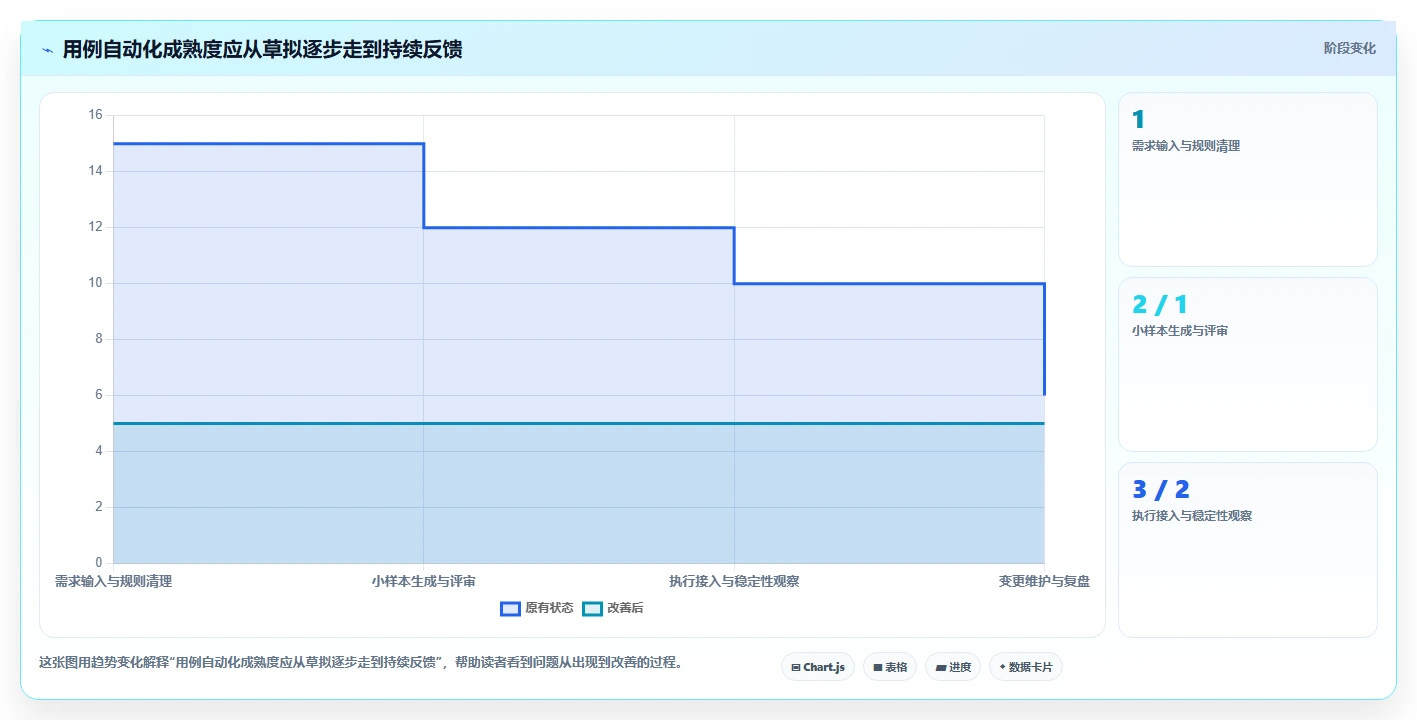This screenshot has width=1417, height=720.
Task: Open the card numbered 1
Action: 1247,179
